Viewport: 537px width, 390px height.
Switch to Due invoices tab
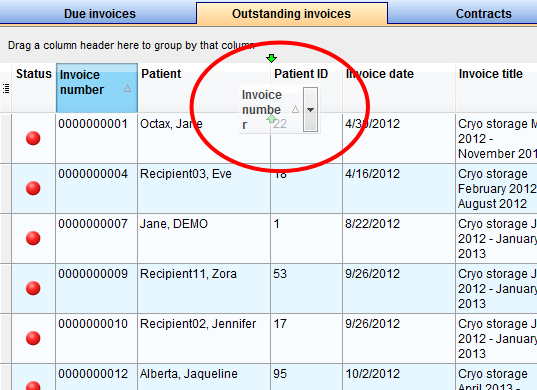pos(100,14)
